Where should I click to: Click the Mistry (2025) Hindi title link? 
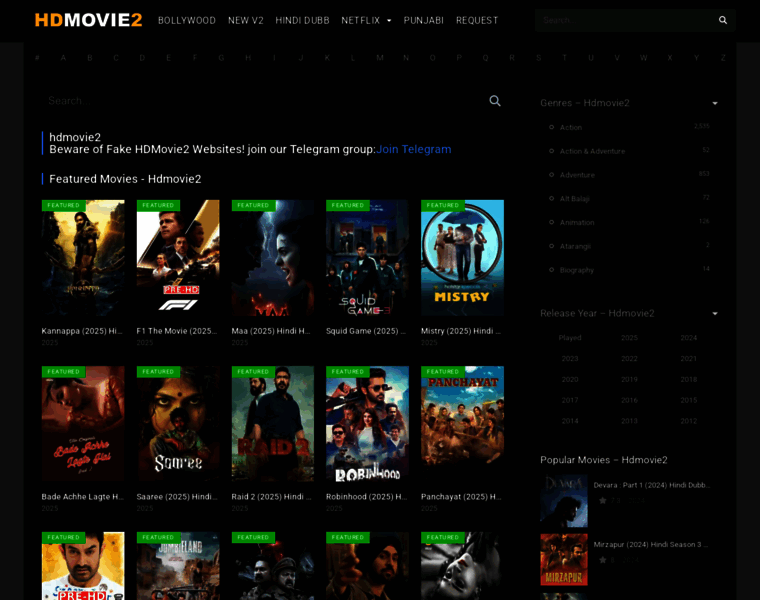coord(461,331)
